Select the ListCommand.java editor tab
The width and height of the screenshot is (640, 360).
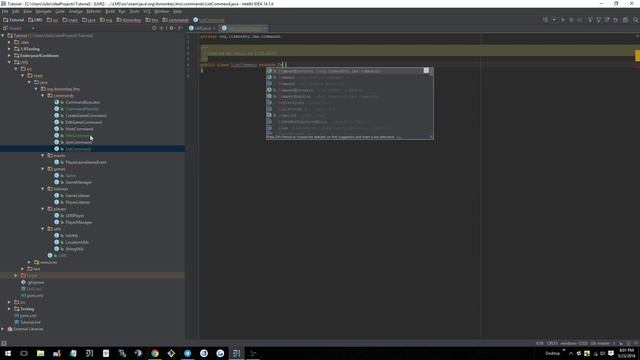244,28
